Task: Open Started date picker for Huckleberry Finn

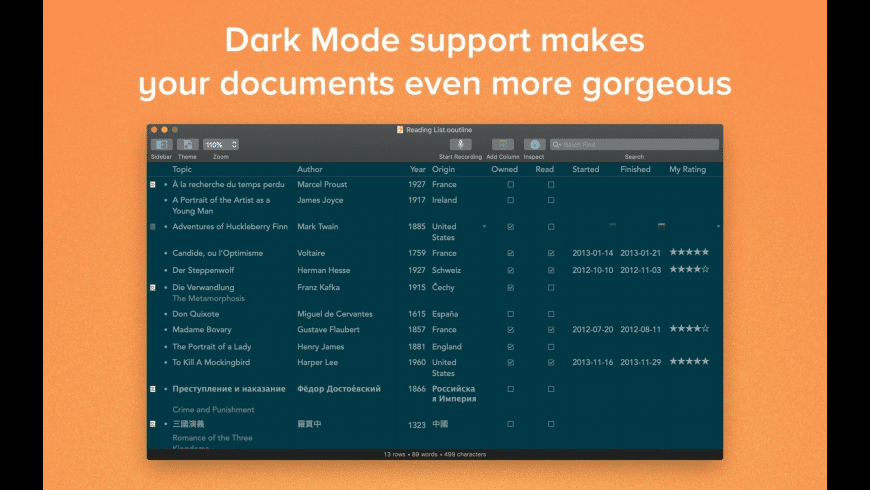Action: coord(612,226)
